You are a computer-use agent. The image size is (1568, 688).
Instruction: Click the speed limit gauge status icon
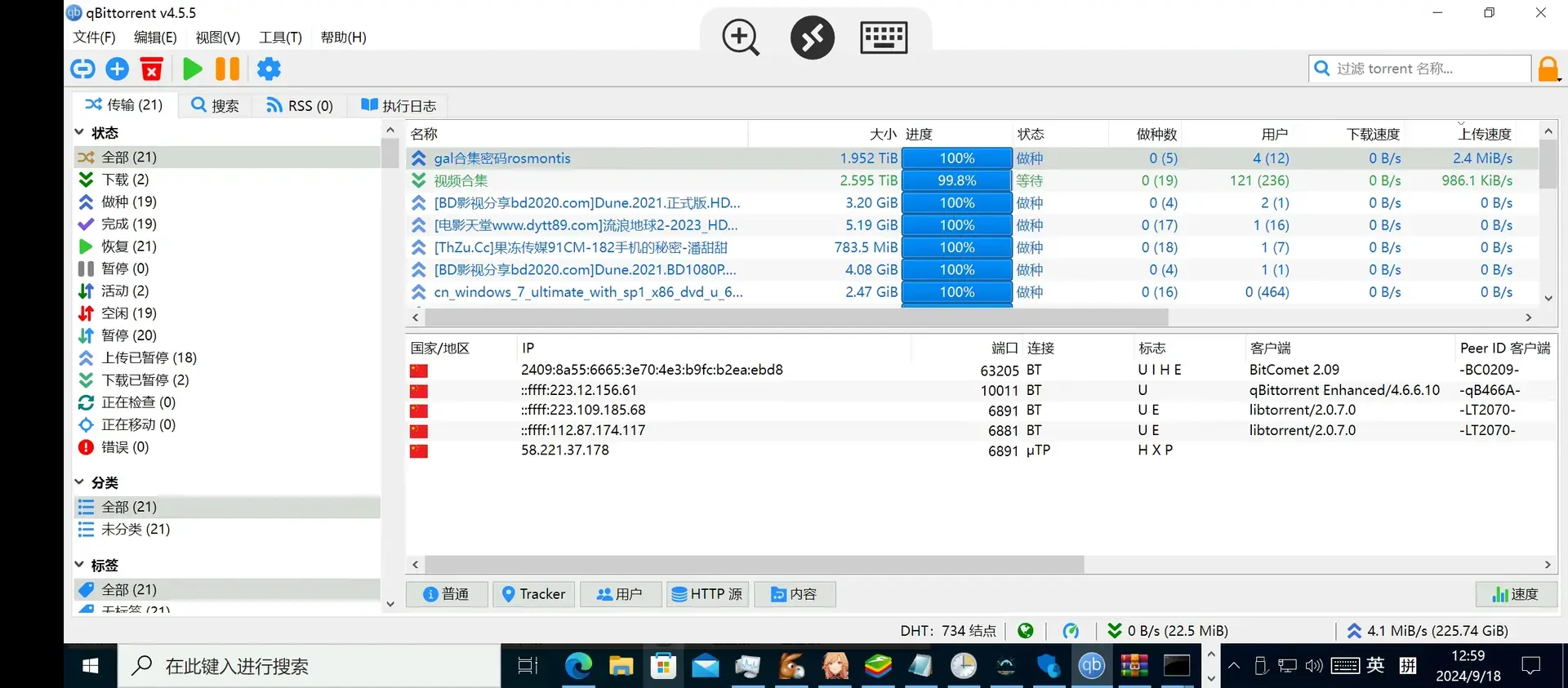coord(1071,631)
